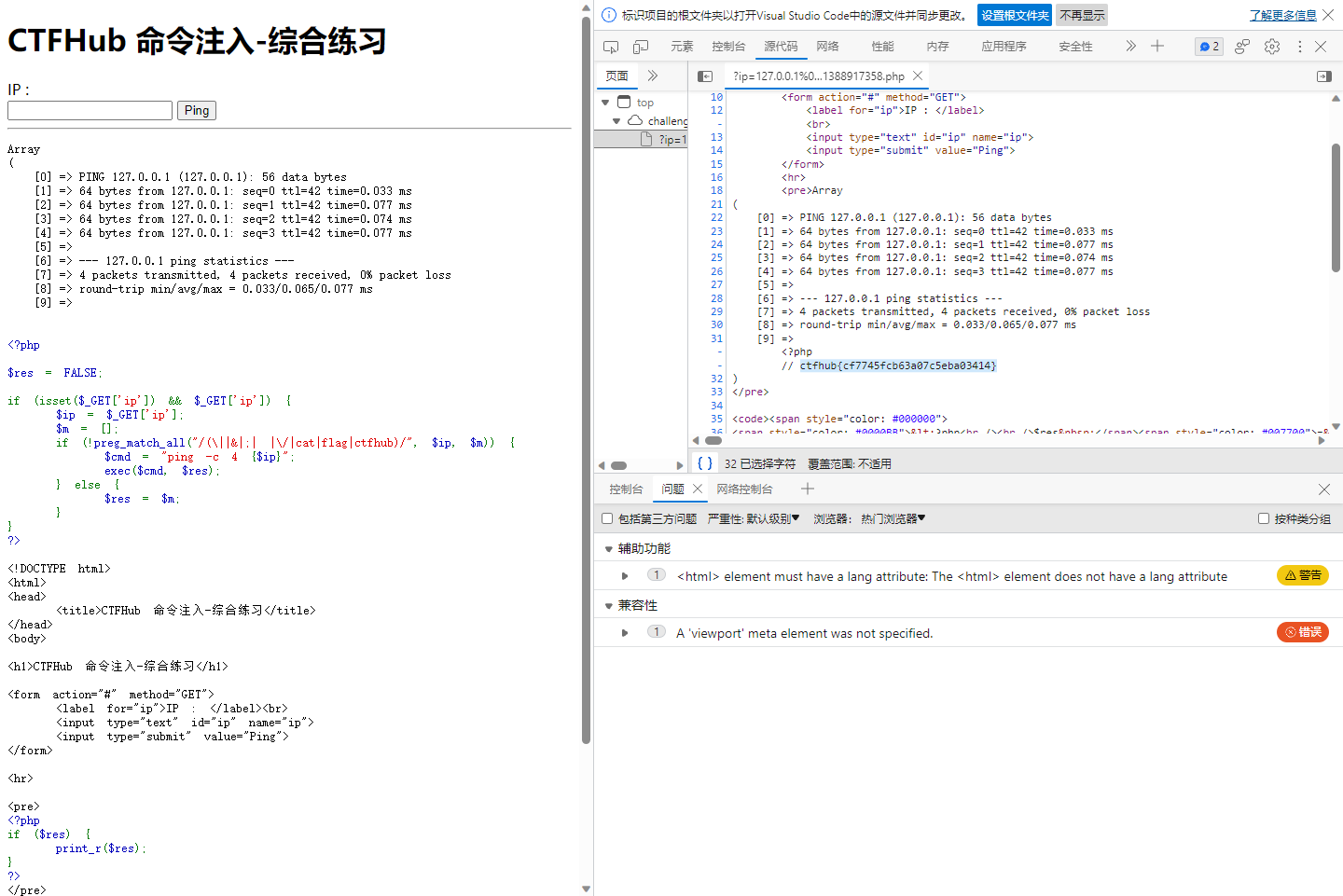Enable 按种类分组 checkbox
This screenshot has height=896, width=1343.
coord(1264,518)
